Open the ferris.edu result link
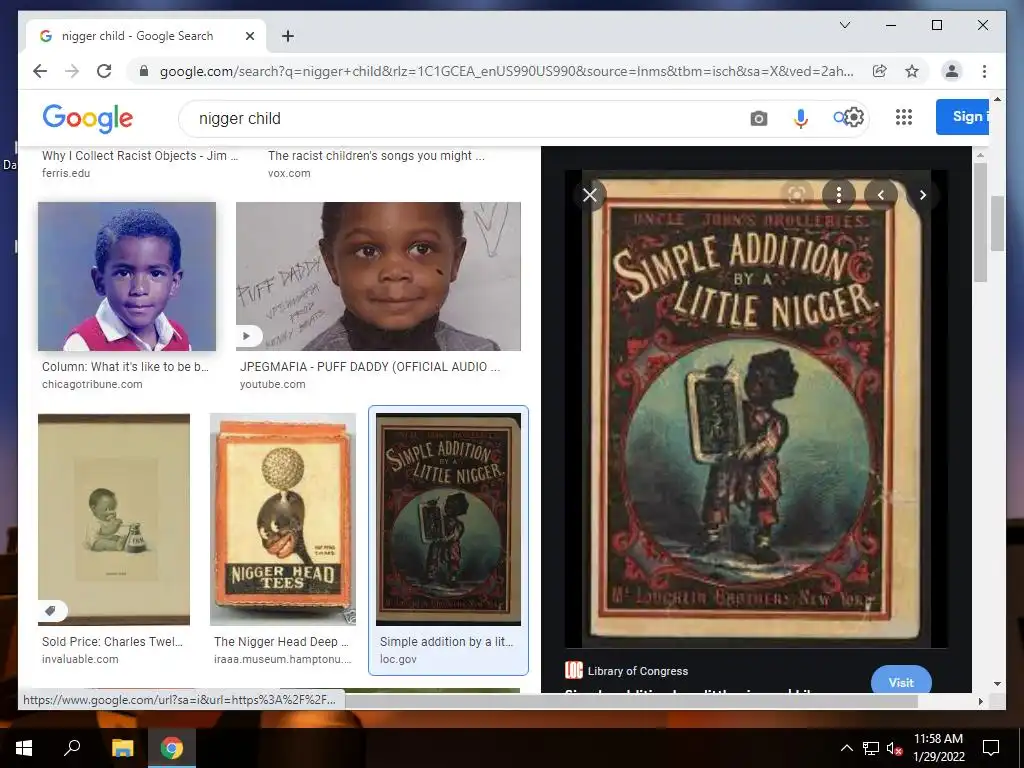The width and height of the screenshot is (1024, 768). [66, 173]
